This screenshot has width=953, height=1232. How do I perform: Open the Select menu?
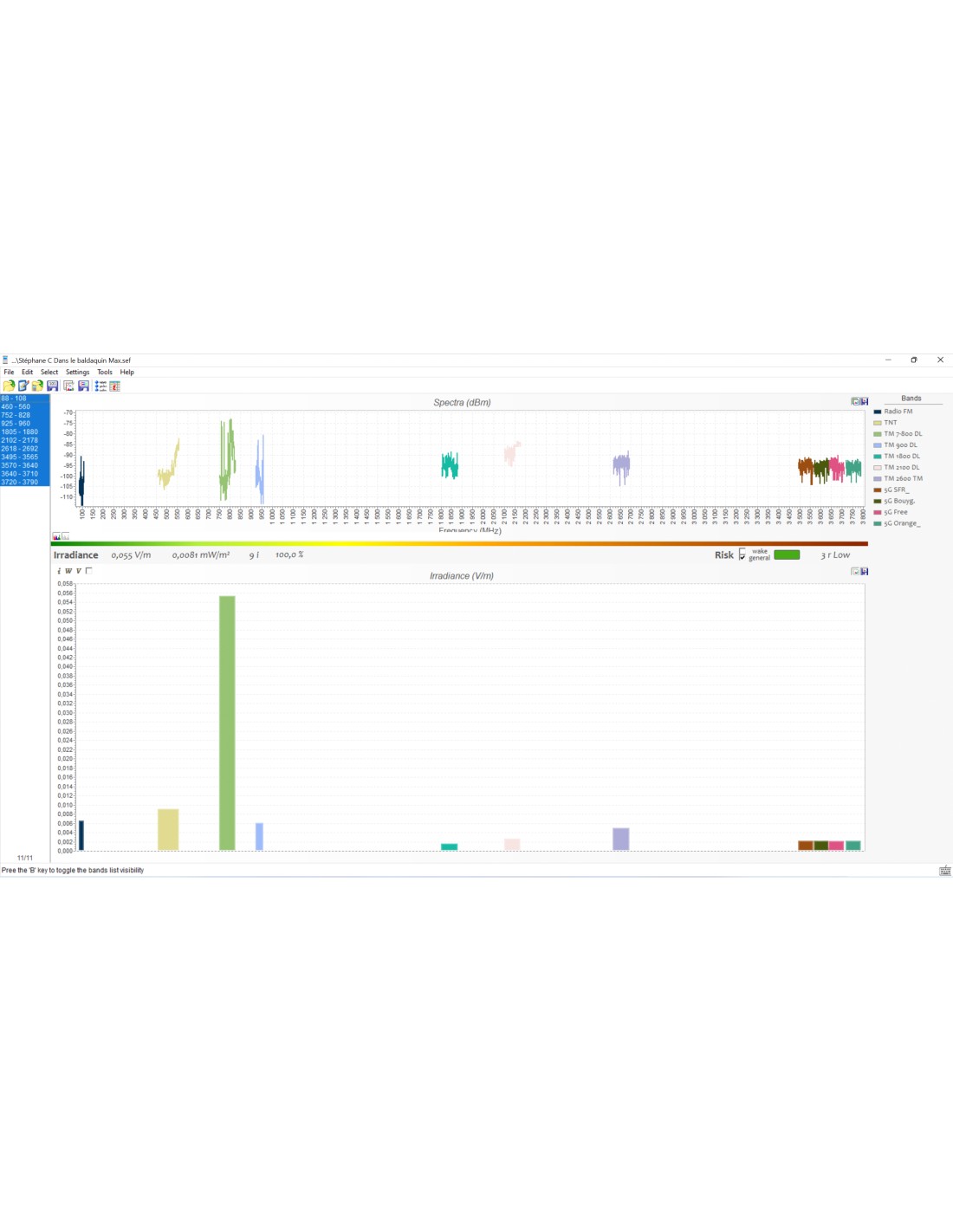[49, 372]
